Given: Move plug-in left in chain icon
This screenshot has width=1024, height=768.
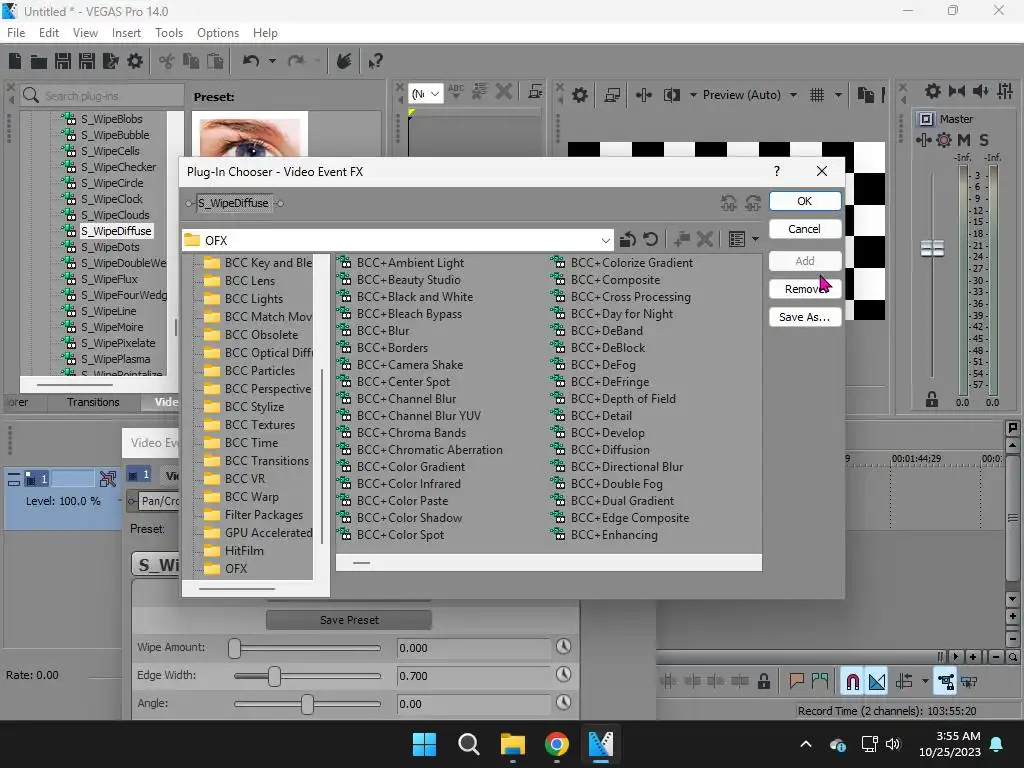Looking at the screenshot, I should (729, 203).
